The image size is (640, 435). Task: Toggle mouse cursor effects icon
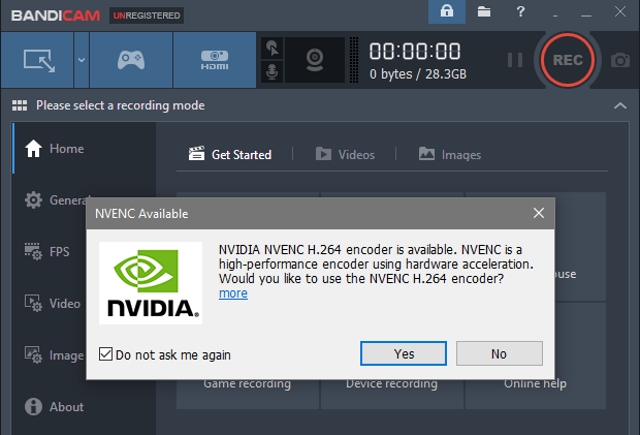click(272, 48)
